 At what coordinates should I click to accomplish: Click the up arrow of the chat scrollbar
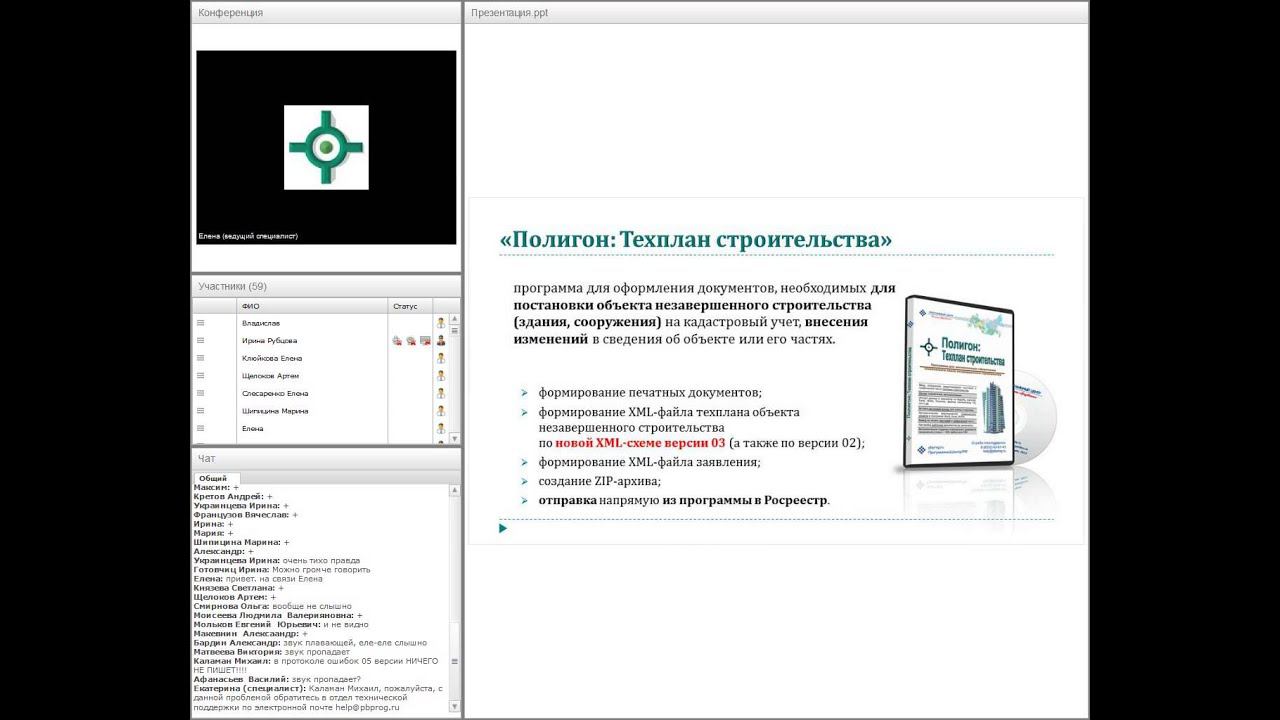pyautogui.click(x=456, y=490)
